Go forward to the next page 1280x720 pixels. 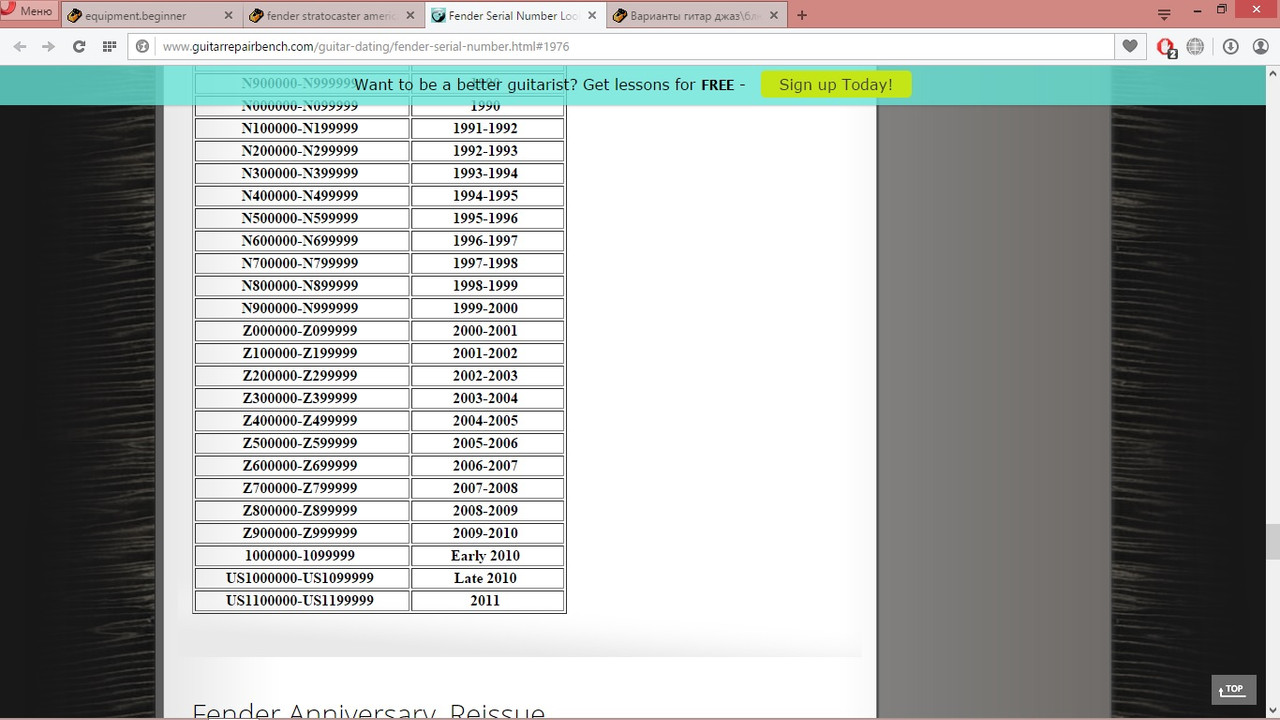click(x=48, y=46)
